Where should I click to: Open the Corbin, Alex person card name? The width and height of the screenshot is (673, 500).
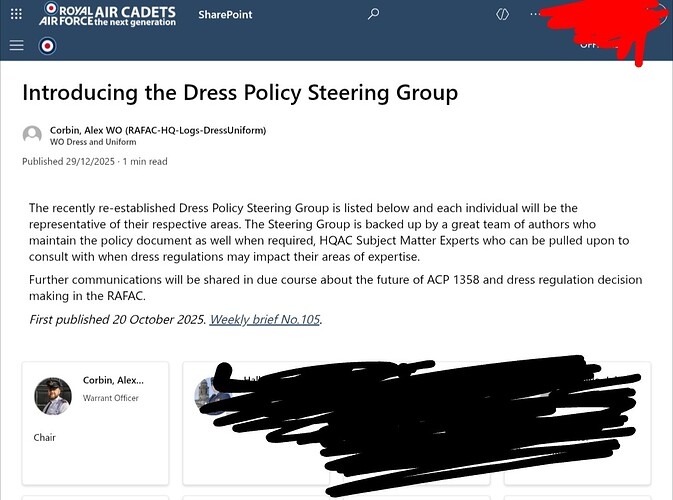[x=112, y=381]
